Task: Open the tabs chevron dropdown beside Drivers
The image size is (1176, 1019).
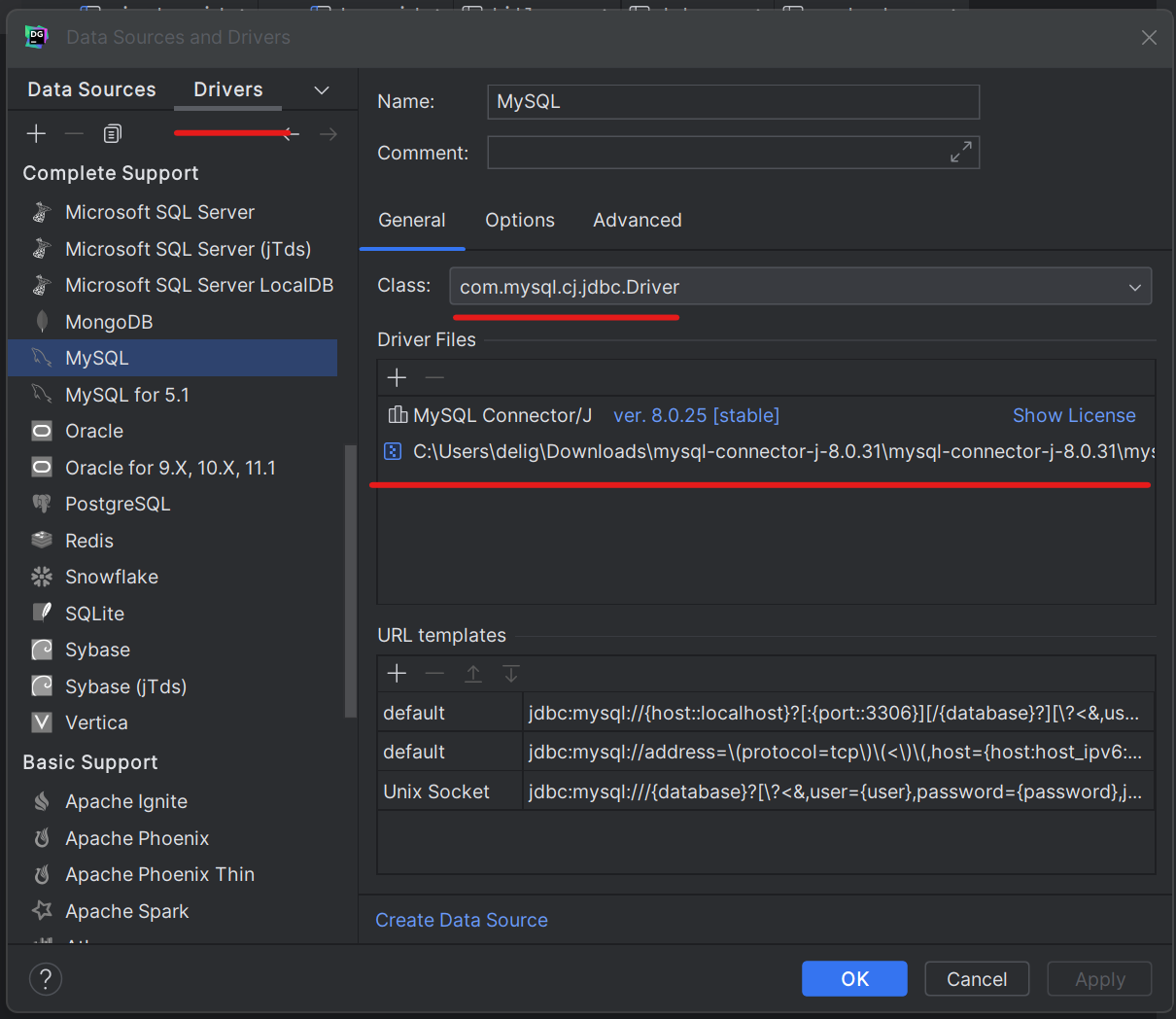Action: click(322, 89)
